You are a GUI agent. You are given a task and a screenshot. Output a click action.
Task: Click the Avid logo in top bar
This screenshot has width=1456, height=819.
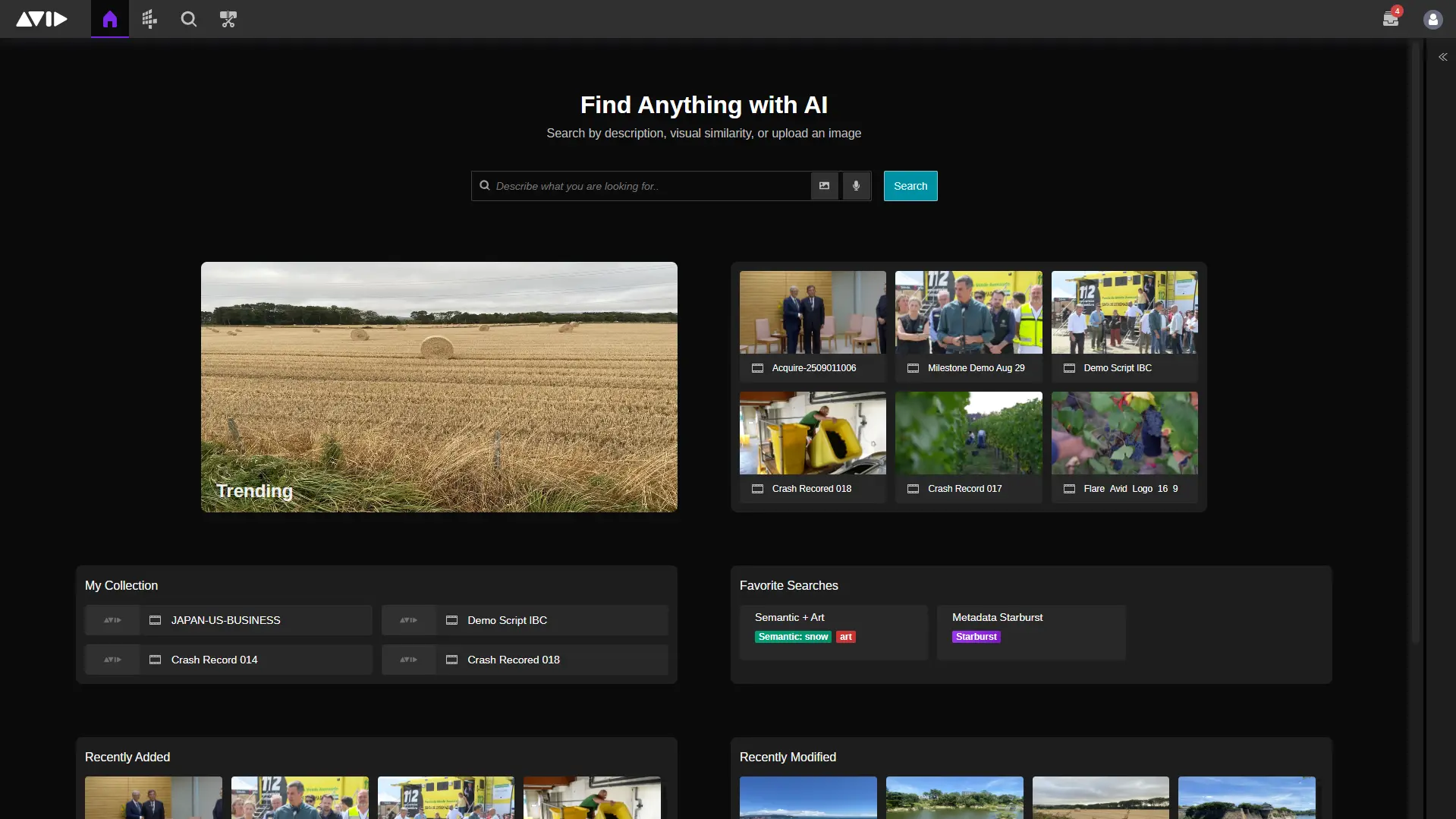point(42,19)
